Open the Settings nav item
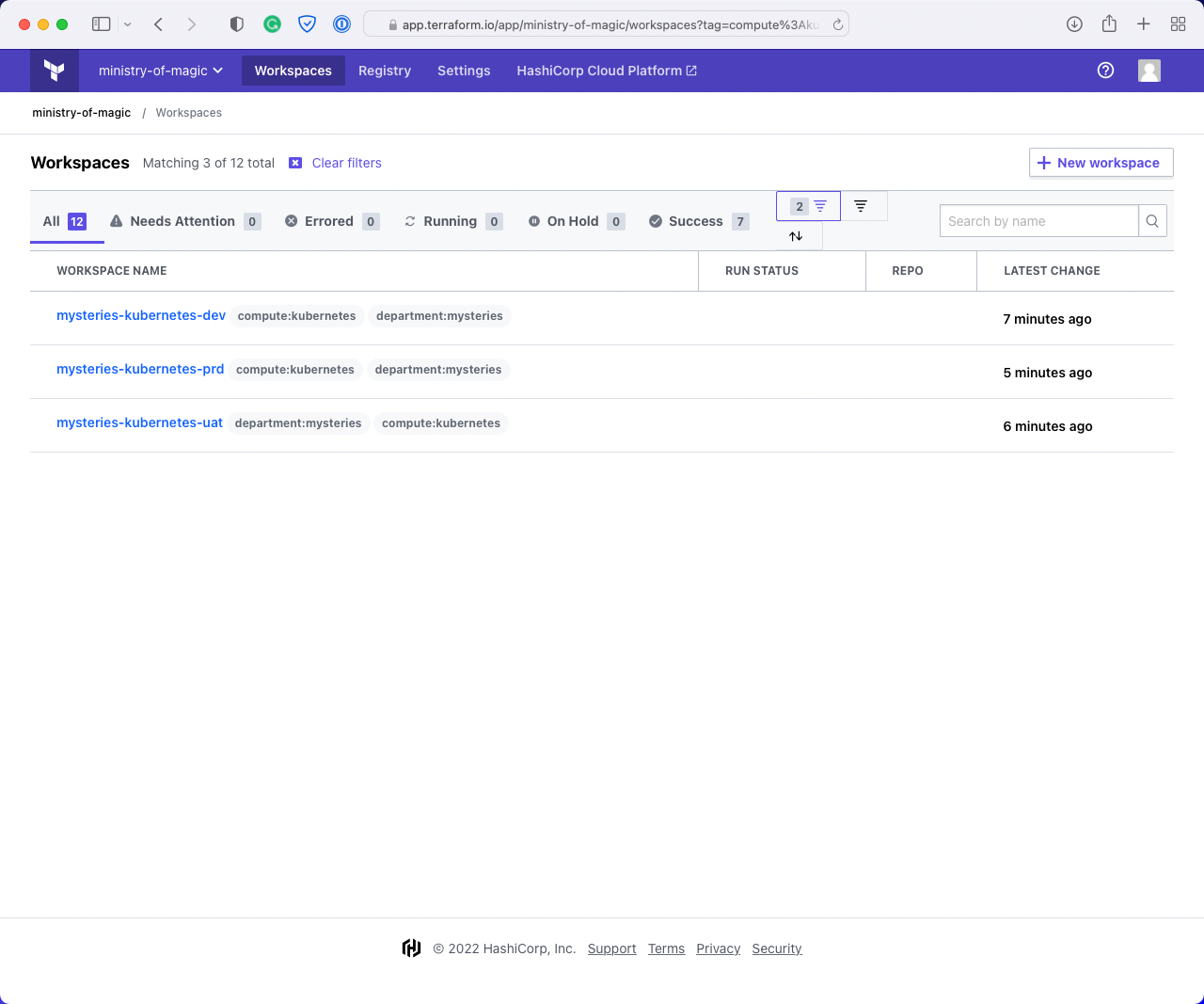1204x1004 pixels. click(x=464, y=71)
